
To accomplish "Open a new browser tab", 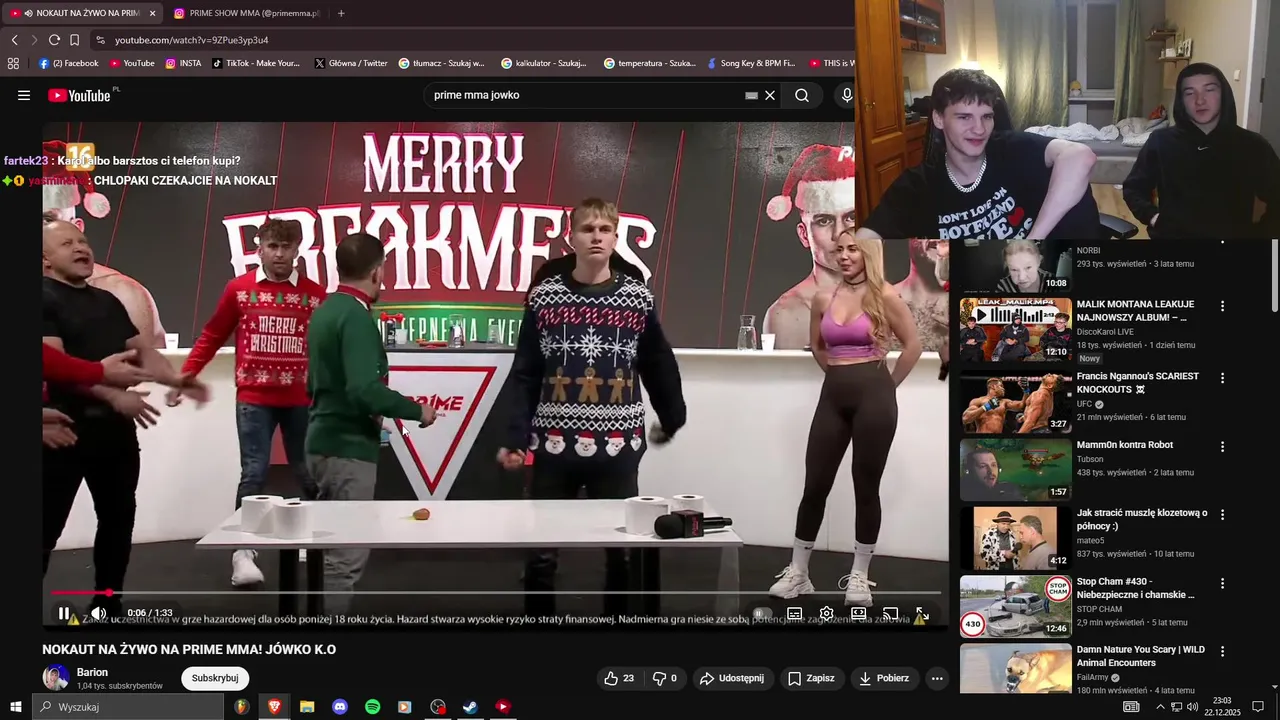I will point(341,13).
